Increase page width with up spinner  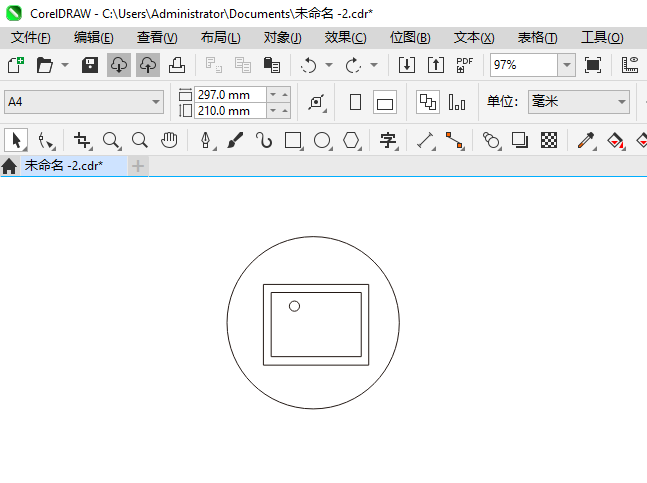tap(285, 94)
